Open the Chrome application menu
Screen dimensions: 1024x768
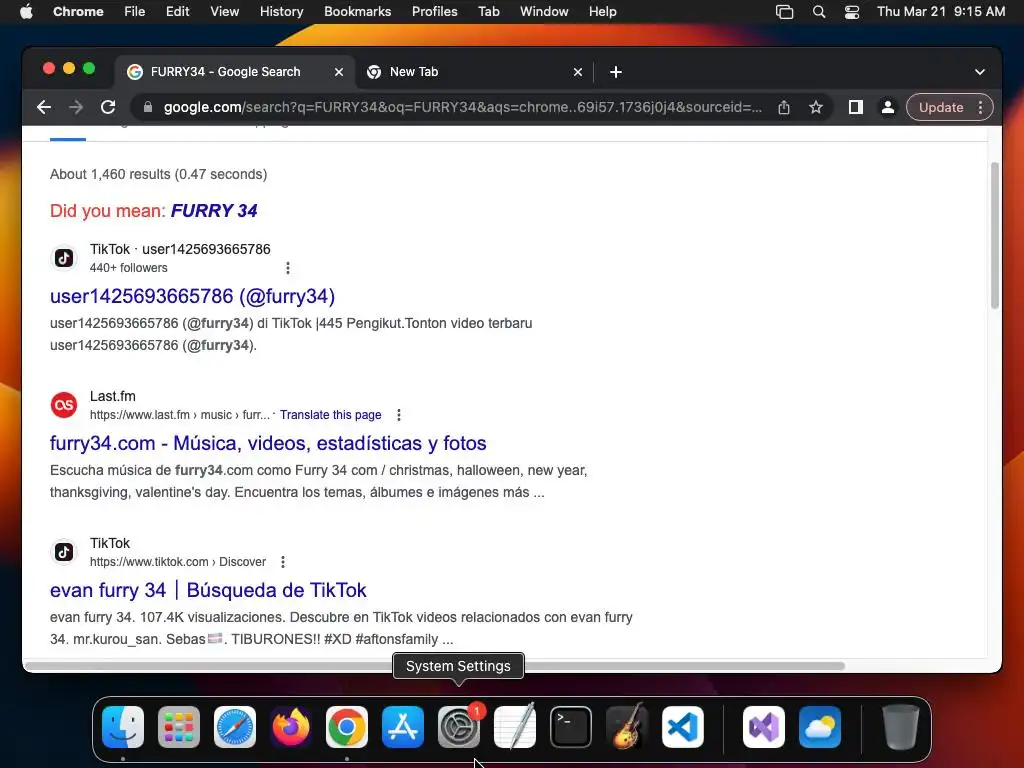78,12
